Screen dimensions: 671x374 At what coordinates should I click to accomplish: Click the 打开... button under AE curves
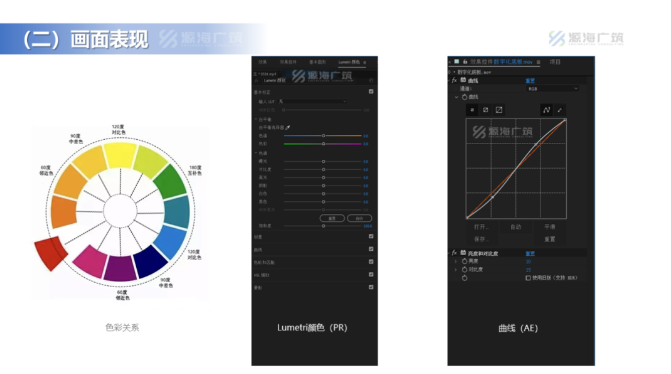point(481,227)
